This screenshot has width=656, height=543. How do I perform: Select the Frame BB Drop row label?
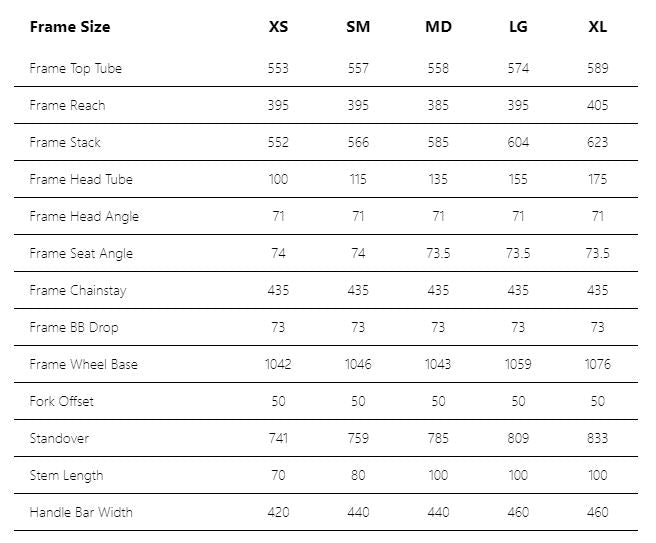(x=73, y=327)
